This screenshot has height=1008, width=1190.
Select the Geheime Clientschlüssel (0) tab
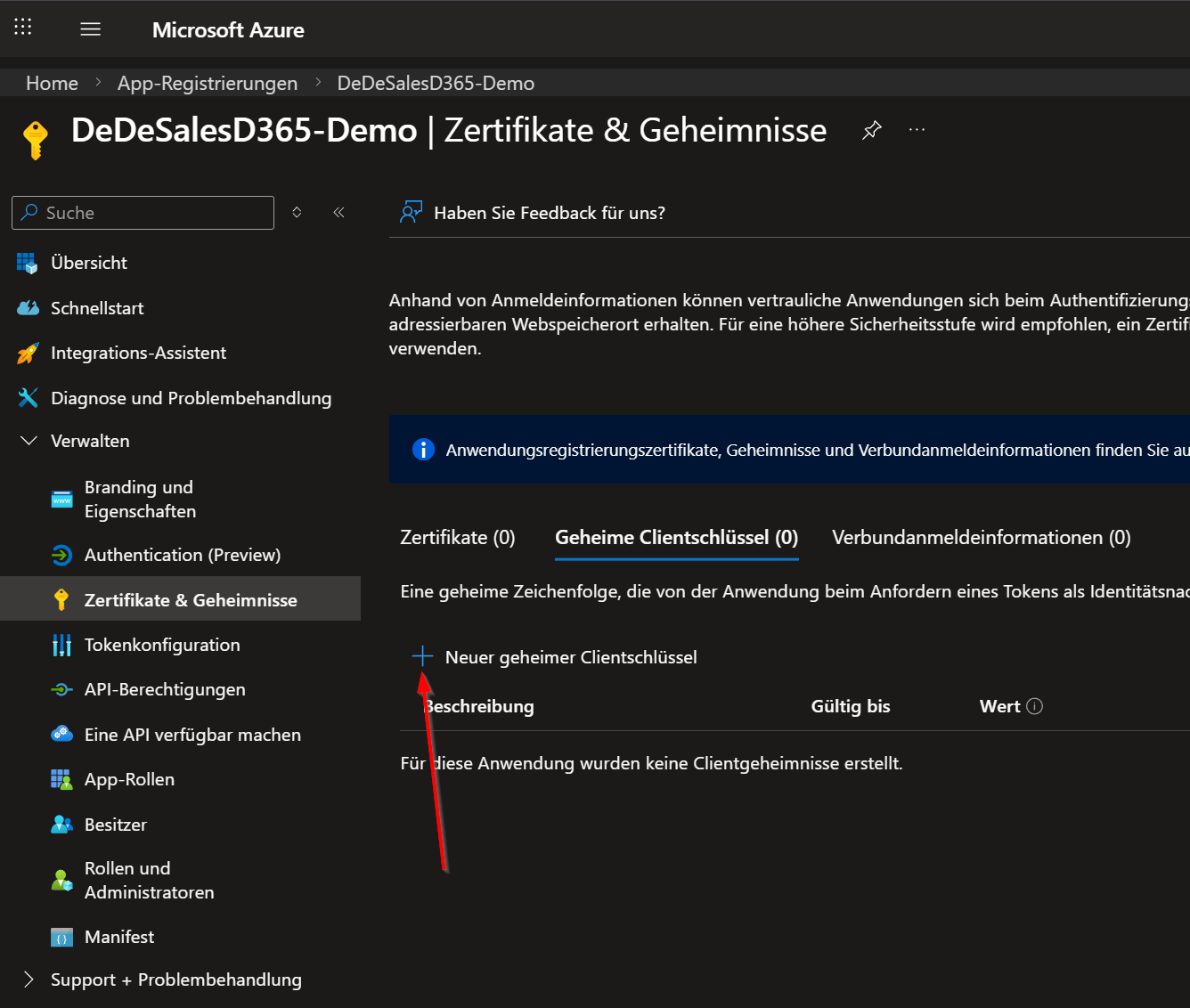677,537
